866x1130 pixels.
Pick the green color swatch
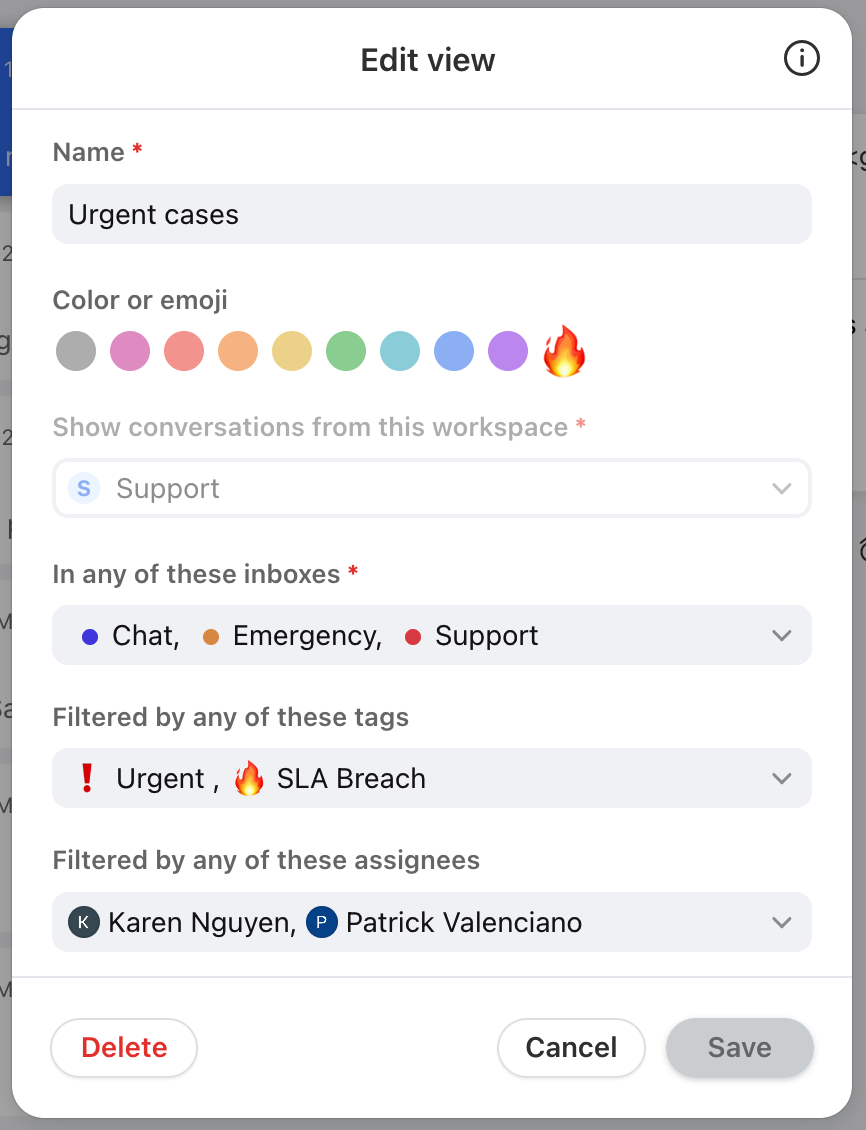(x=346, y=351)
